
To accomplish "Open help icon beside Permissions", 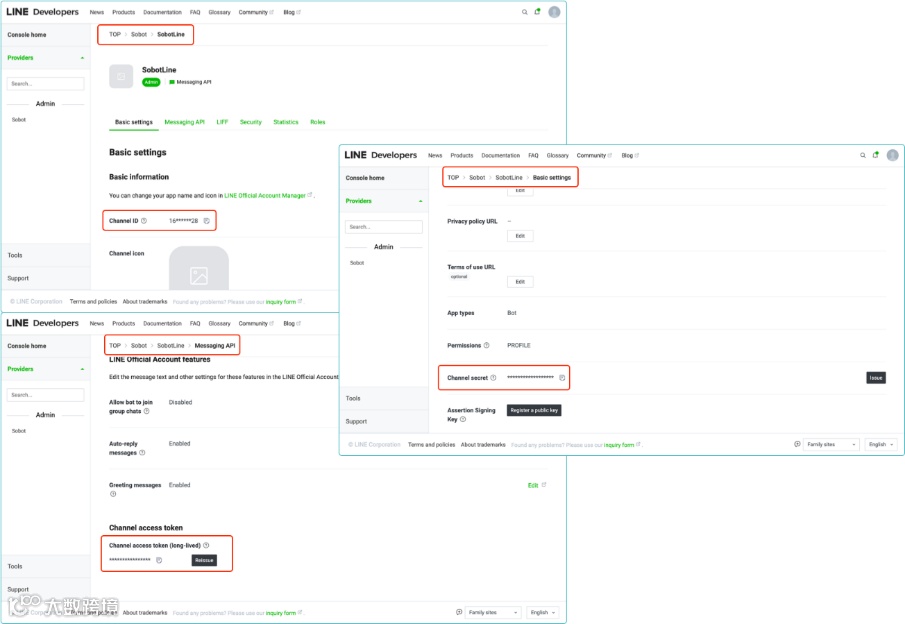I will click(486, 345).
